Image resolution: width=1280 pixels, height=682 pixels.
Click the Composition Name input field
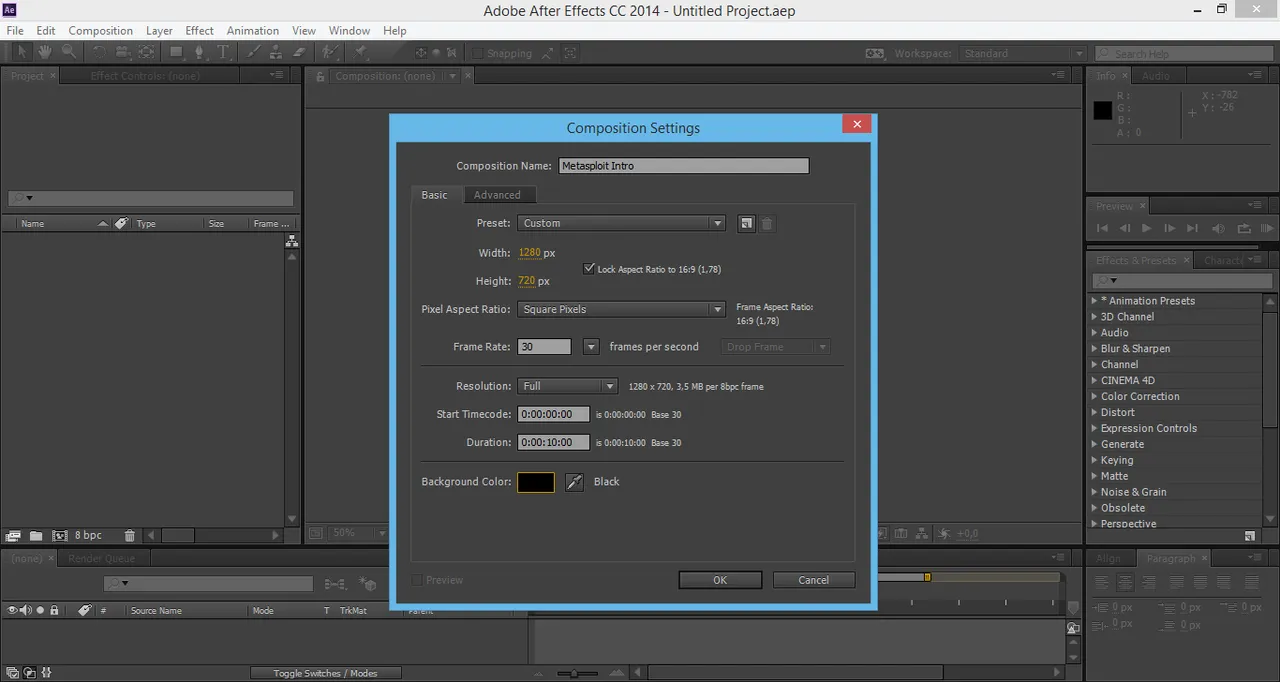point(684,166)
